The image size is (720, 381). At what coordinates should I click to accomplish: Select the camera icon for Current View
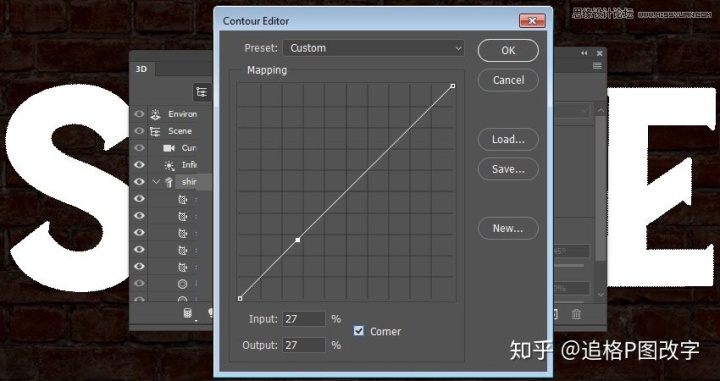pos(169,148)
